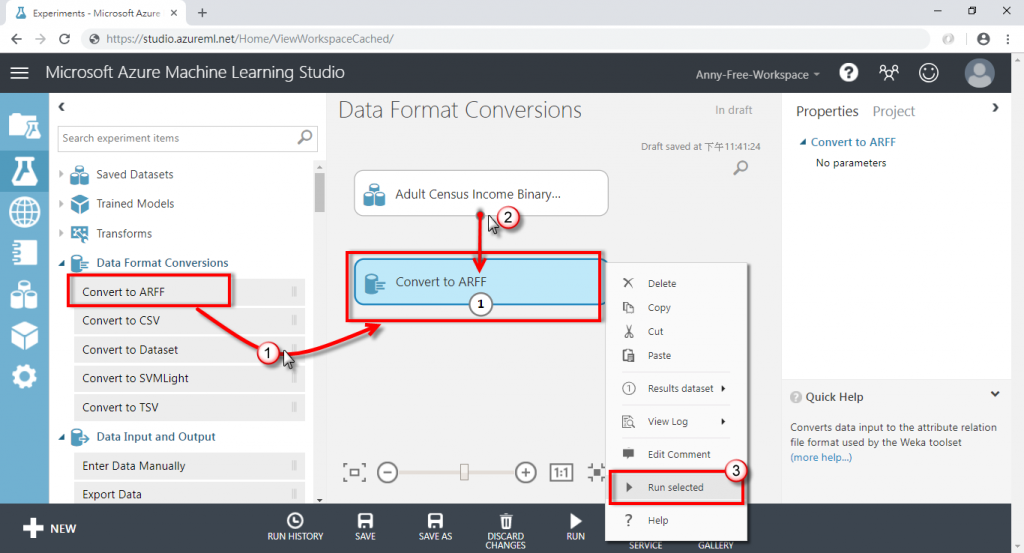Image resolution: width=1024 pixels, height=553 pixels.
Task: Set zoom to 1:1 actual size
Action: point(562,472)
